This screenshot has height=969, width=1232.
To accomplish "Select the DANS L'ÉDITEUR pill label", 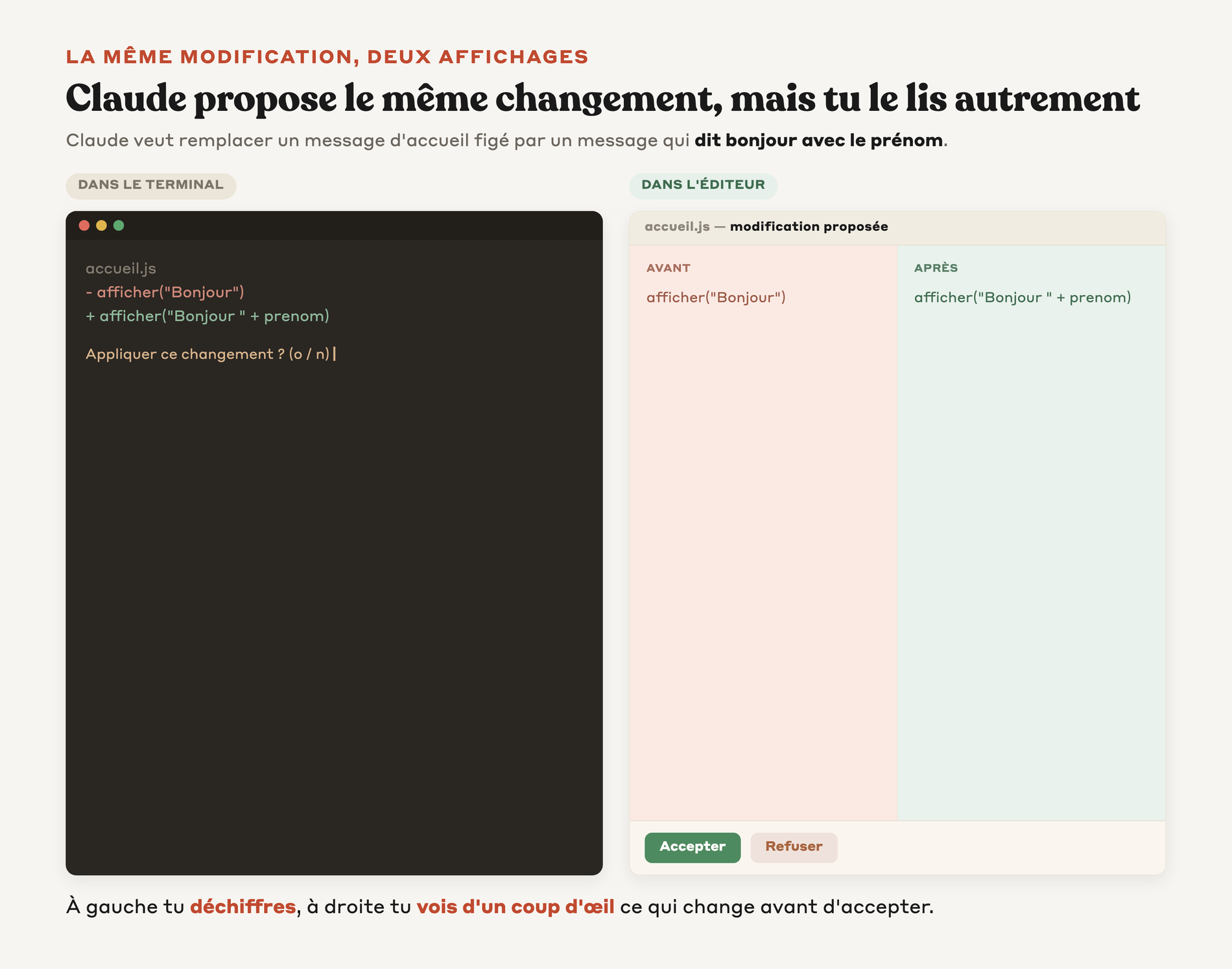I will click(704, 185).
